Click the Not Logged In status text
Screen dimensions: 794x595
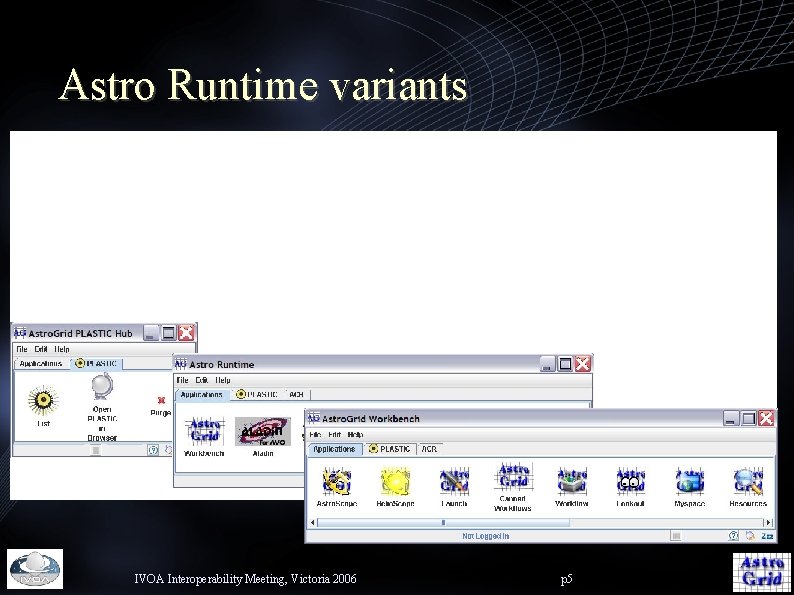[x=486, y=536]
